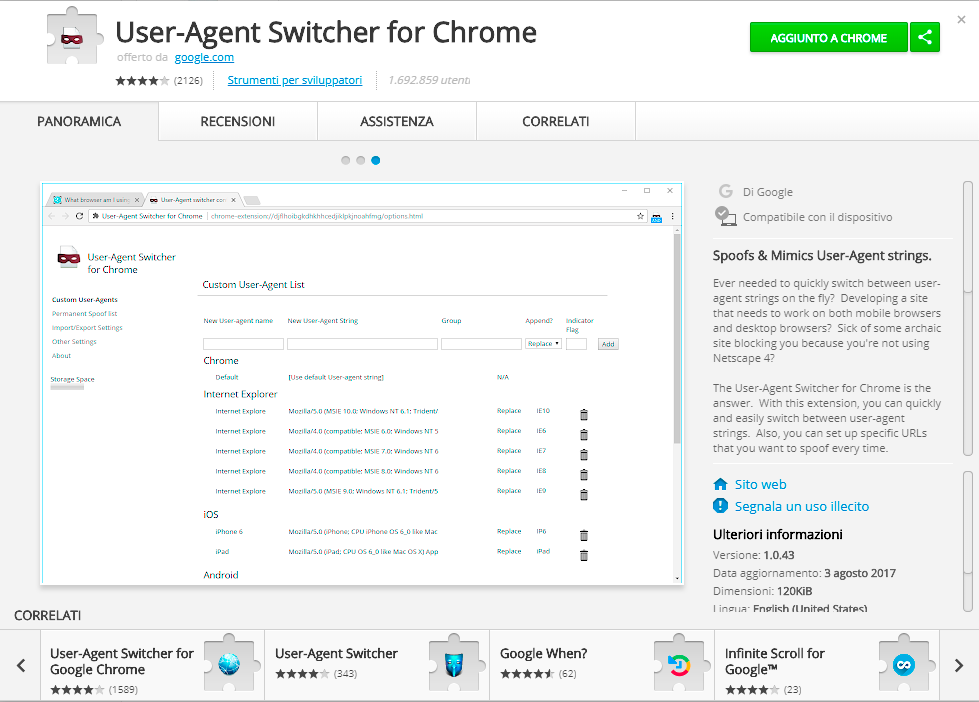Open the ASSISTENZA tab

396,121
